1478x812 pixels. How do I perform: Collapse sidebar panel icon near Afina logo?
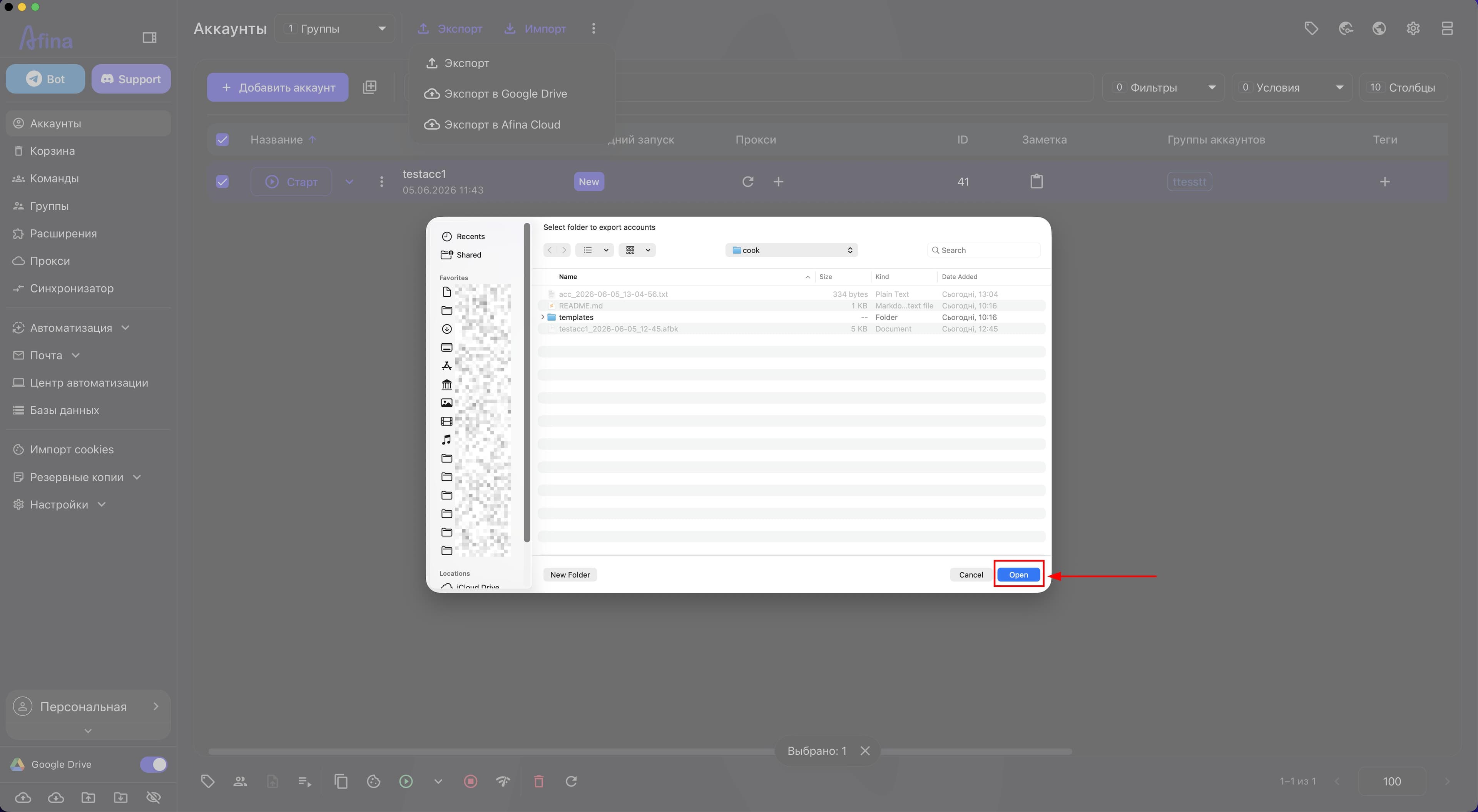tap(149, 37)
